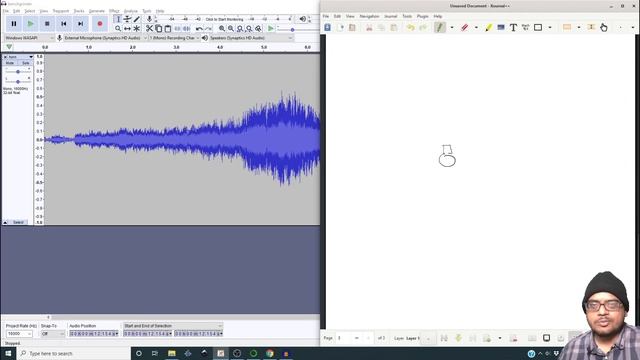Click the playback meter speaker icon
This screenshot has height=360, width=640.
tap(302, 19)
